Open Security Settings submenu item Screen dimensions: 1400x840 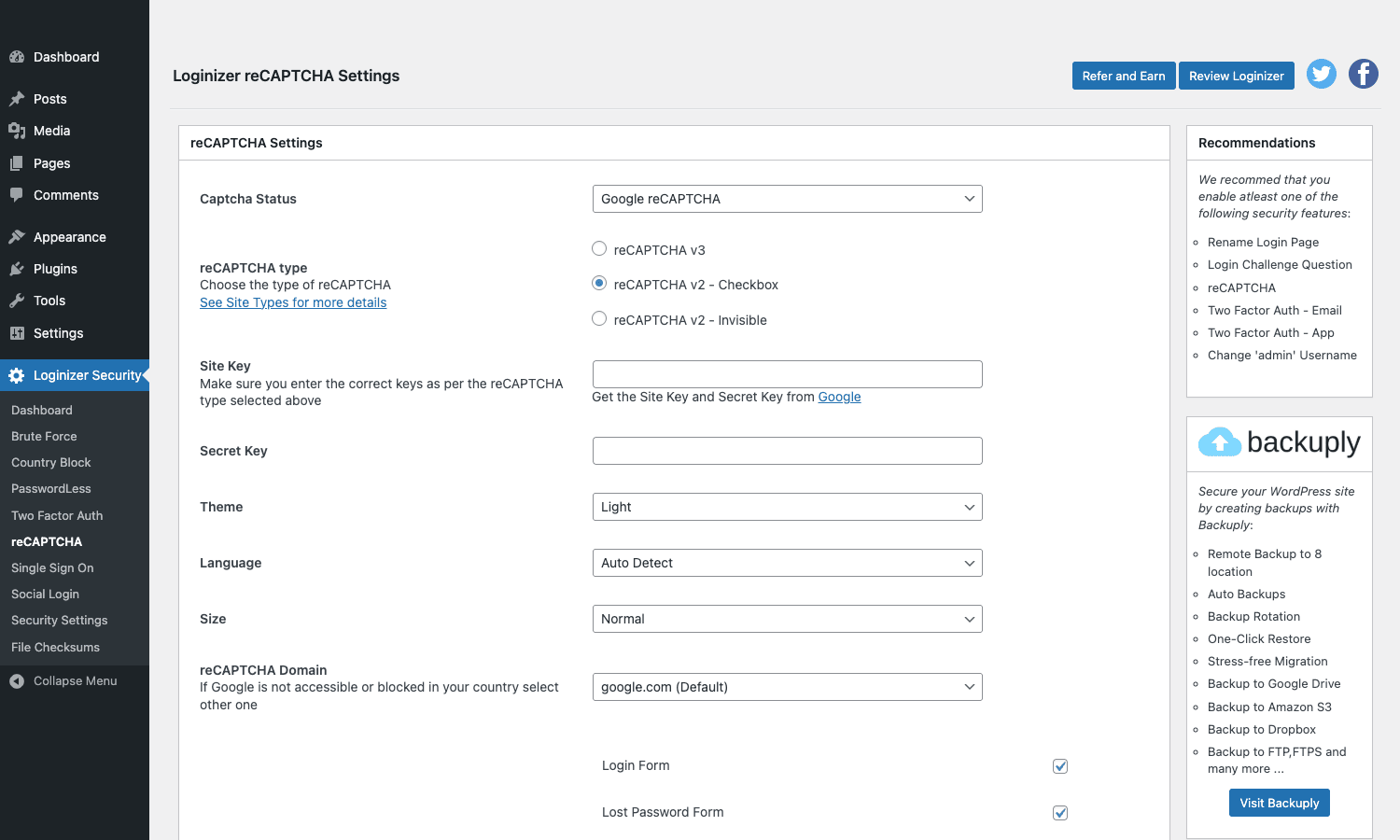[x=60, y=620]
